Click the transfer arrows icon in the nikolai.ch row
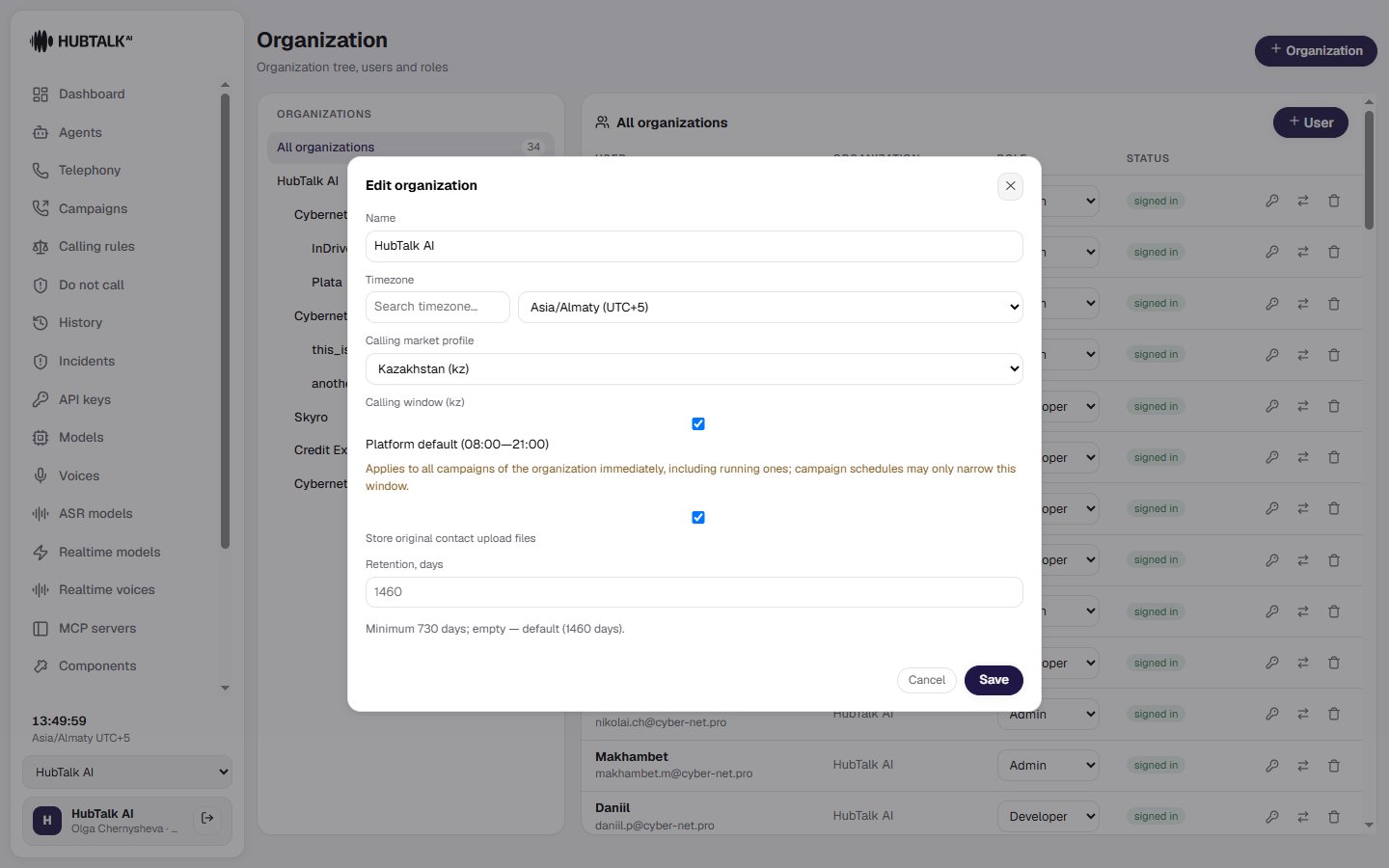Viewport: 1389px width, 868px height. 1303,714
